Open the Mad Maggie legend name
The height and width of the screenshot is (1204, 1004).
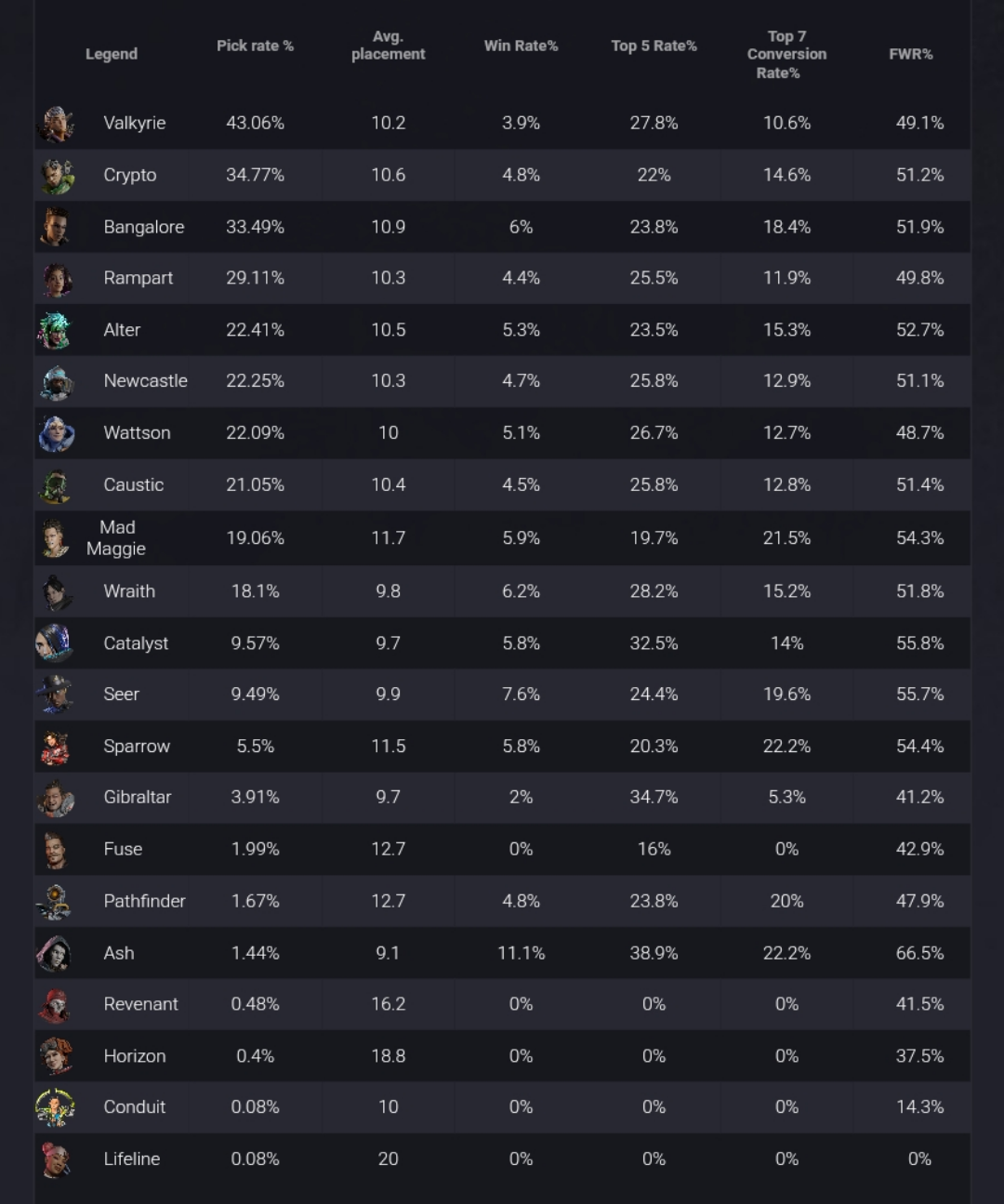[x=116, y=538]
